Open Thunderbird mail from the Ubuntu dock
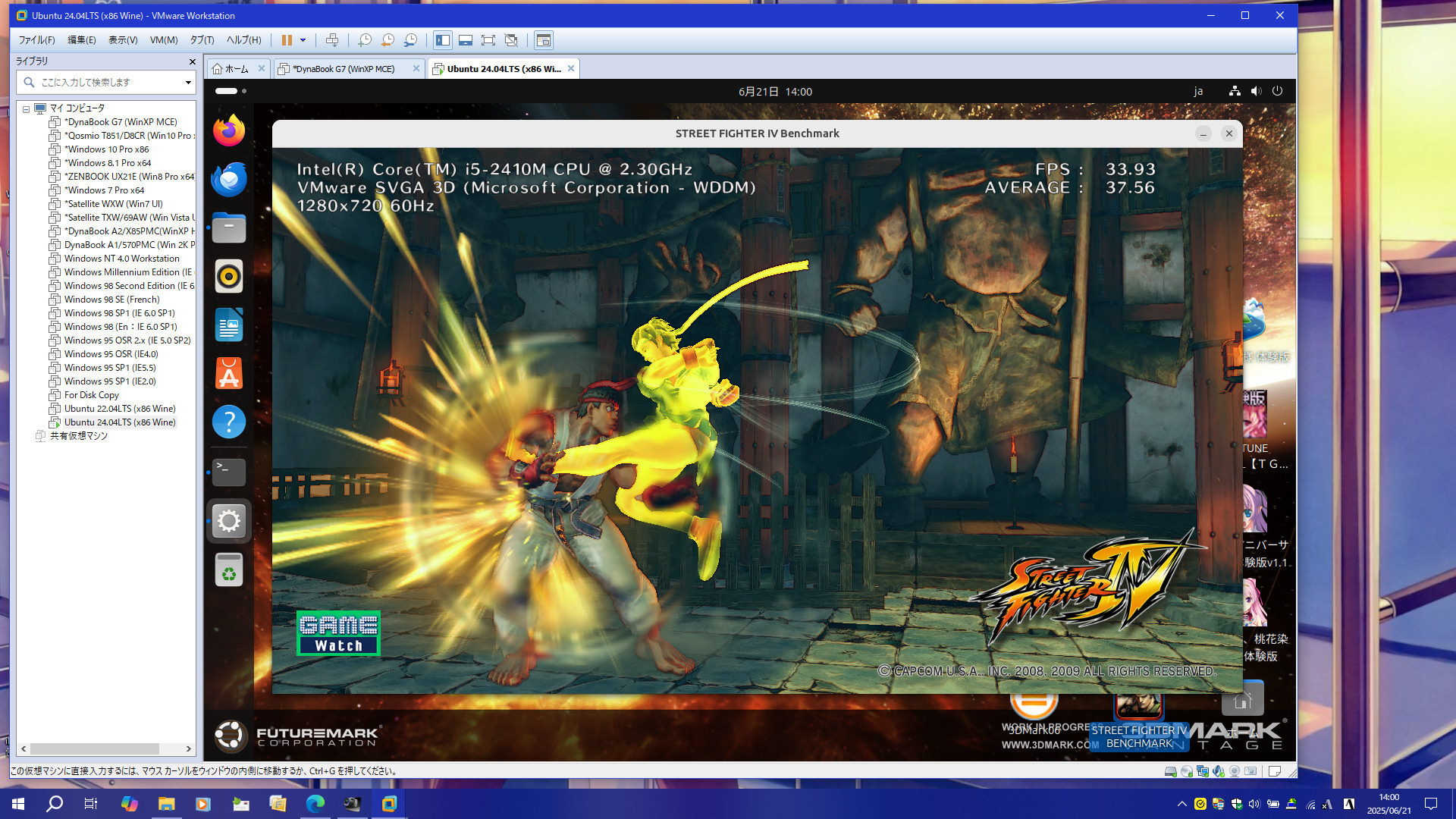Image resolution: width=1456 pixels, height=819 pixels. [x=228, y=179]
